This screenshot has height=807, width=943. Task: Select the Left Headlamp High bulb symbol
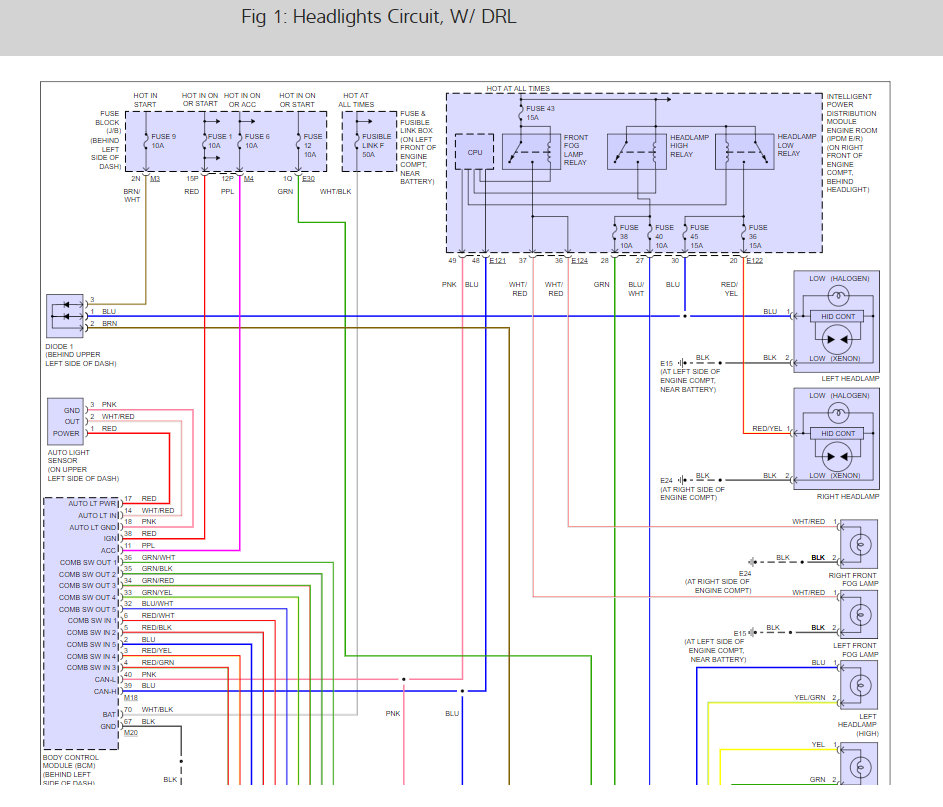point(859,685)
